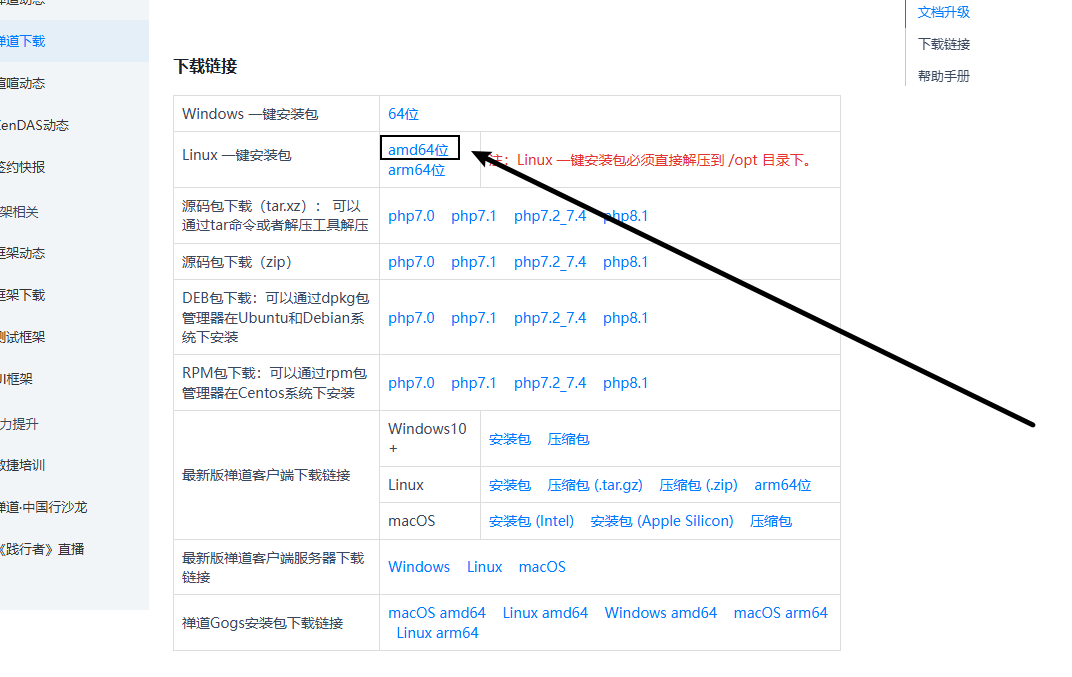
Task: Open php7.1 in the tar.xz source row
Action: (x=473, y=216)
